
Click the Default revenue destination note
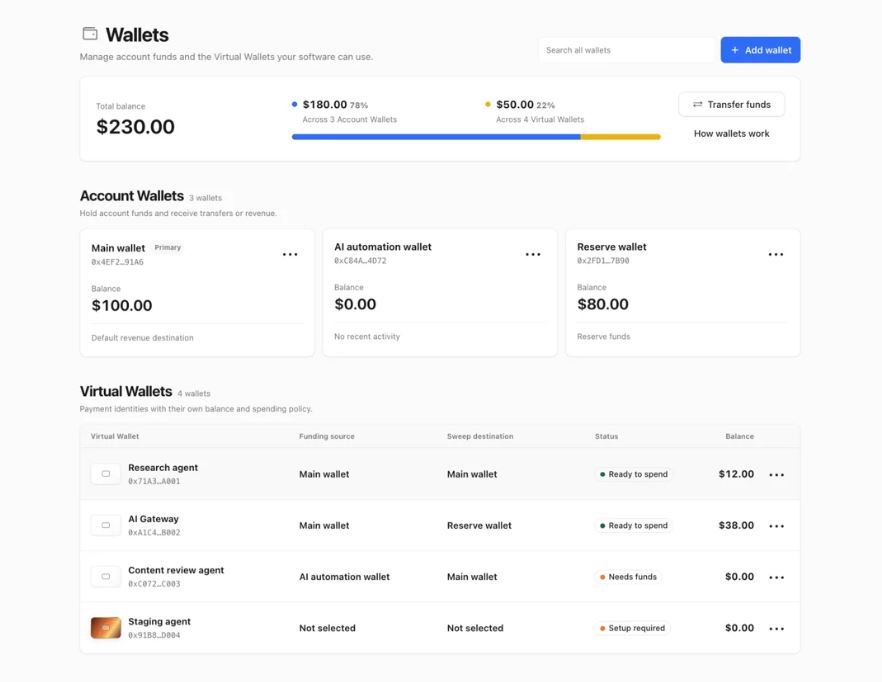pyautogui.click(x=142, y=338)
